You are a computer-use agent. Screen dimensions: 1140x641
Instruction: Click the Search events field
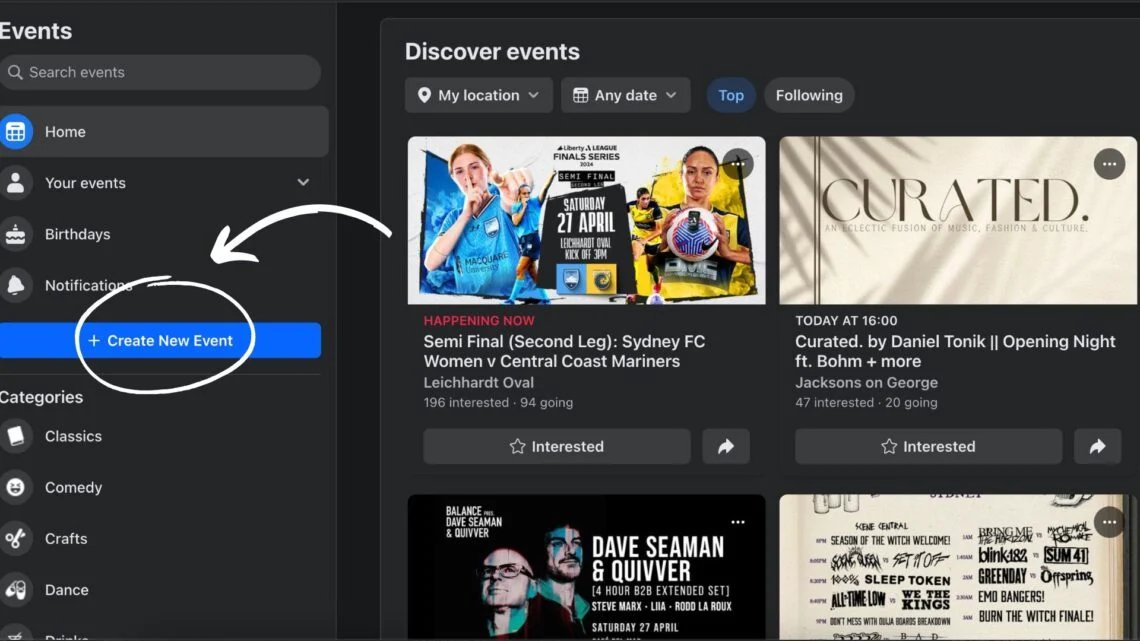(160, 72)
